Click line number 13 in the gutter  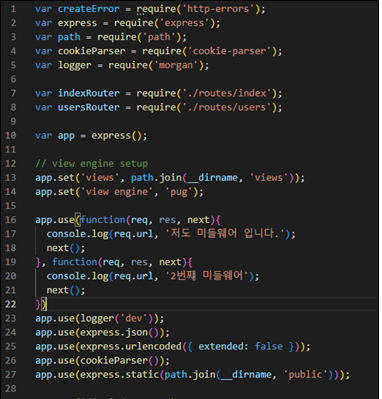tap(11, 178)
